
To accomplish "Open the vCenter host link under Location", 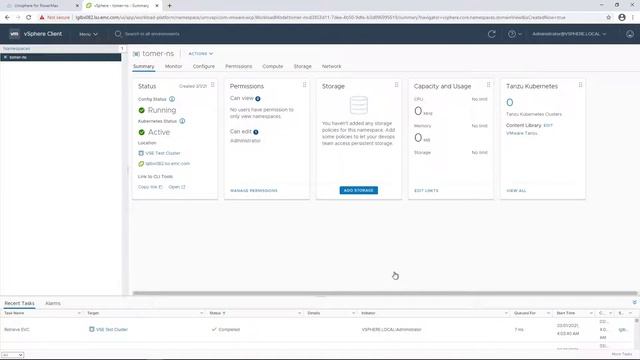I will tap(167, 164).
